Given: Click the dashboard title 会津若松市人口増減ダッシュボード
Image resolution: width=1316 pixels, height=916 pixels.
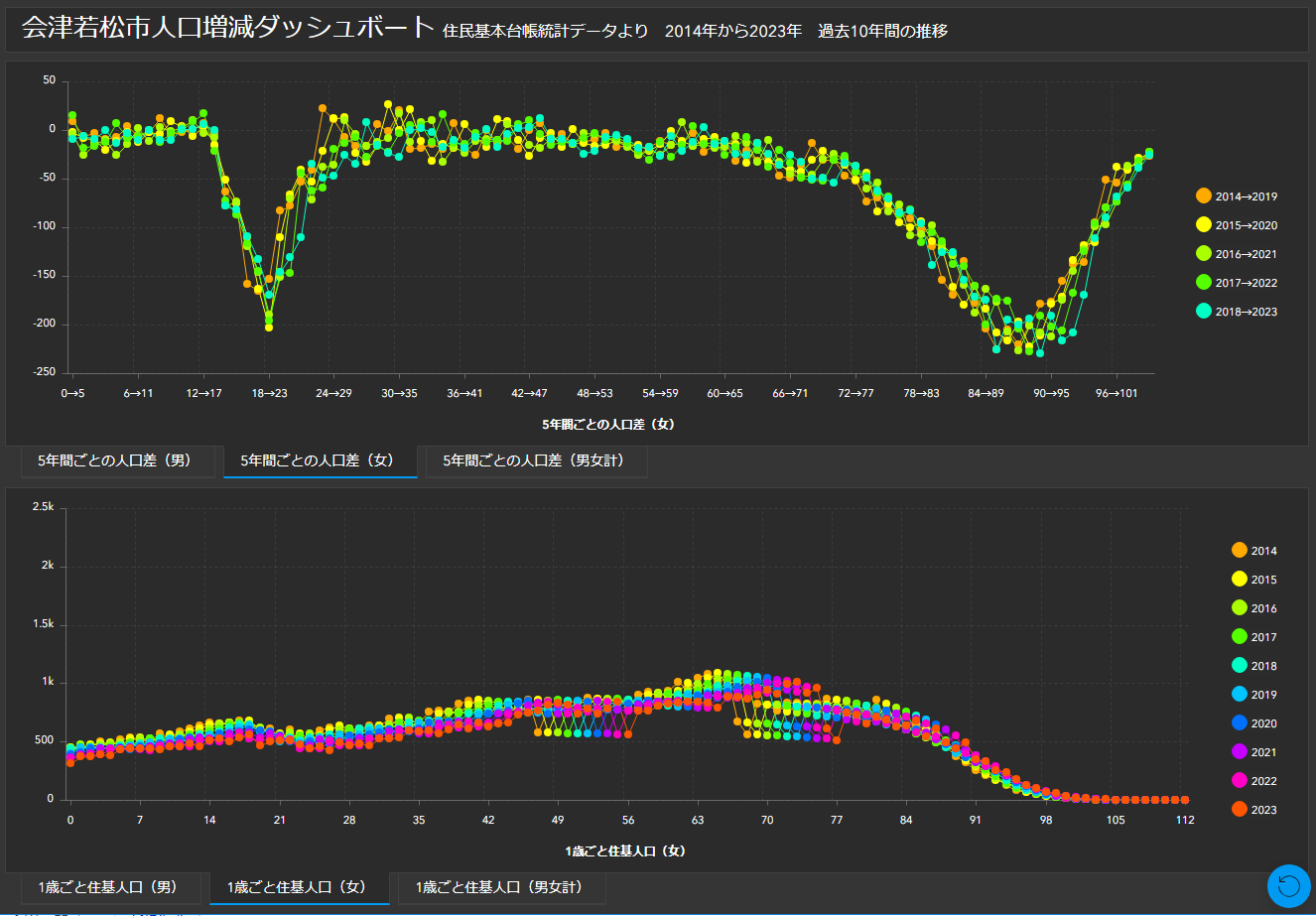Looking at the screenshot, I should coord(228,29).
